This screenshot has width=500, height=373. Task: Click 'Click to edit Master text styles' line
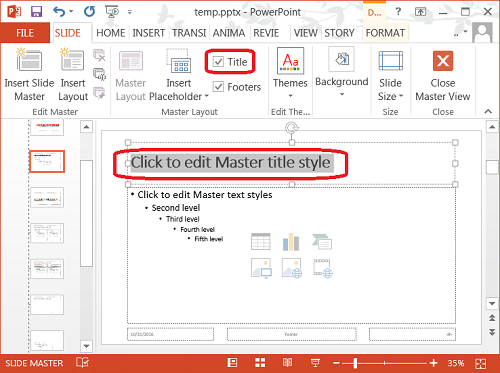pyautogui.click(x=205, y=195)
